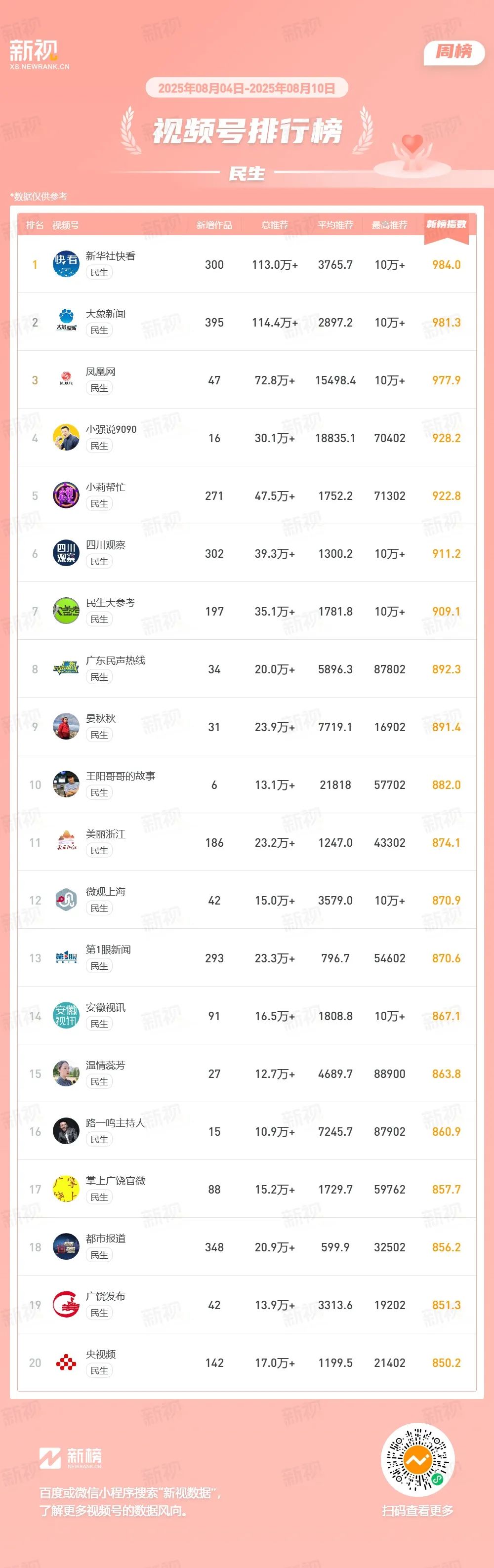The width and height of the screenshot is (494, 1568).
Task: Click the 最高推荐 column header
Action: click(x=389, y=225)
